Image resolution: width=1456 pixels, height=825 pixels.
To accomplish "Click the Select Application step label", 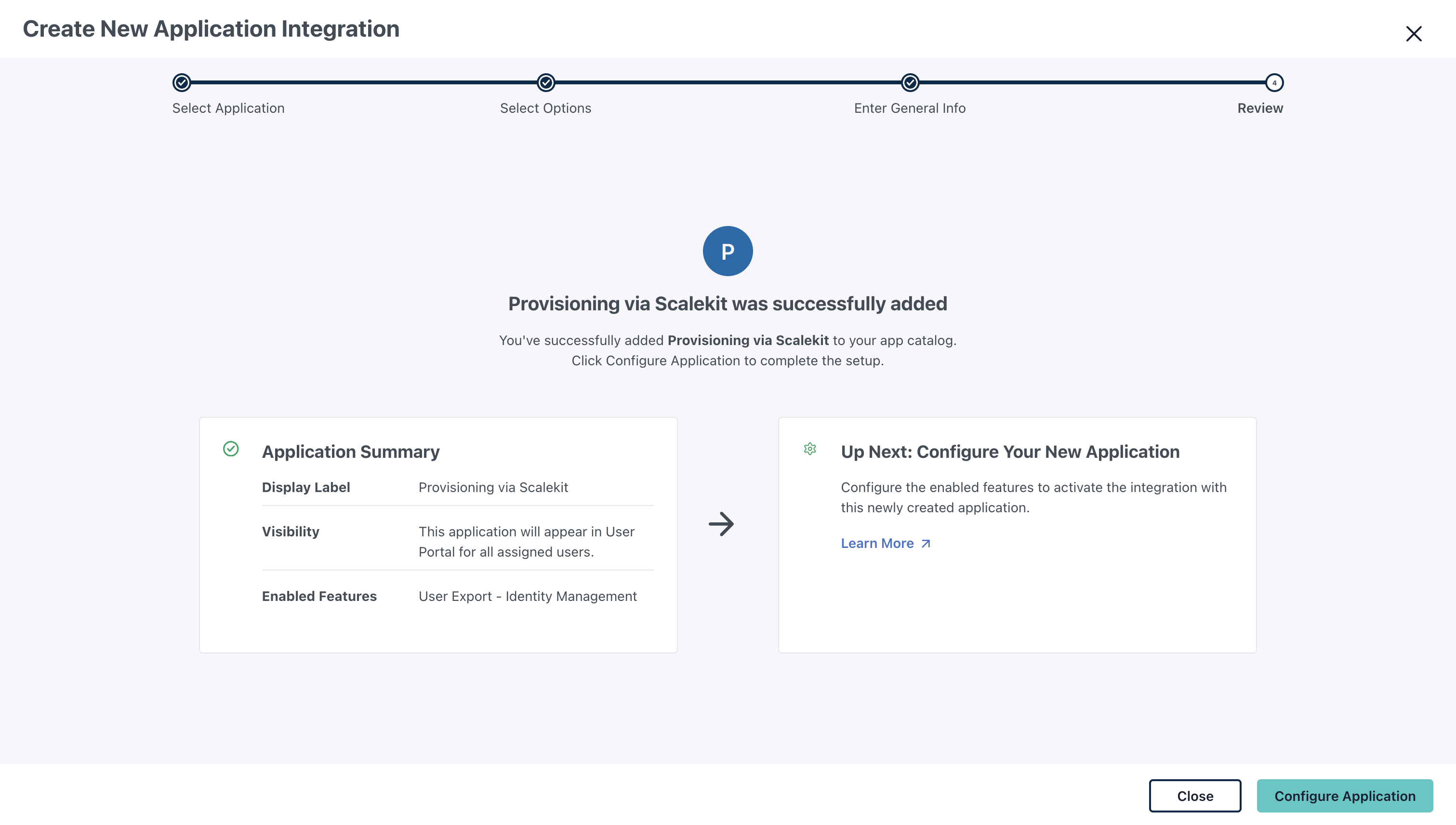I will pyautogui.click(x=228, y=108).
